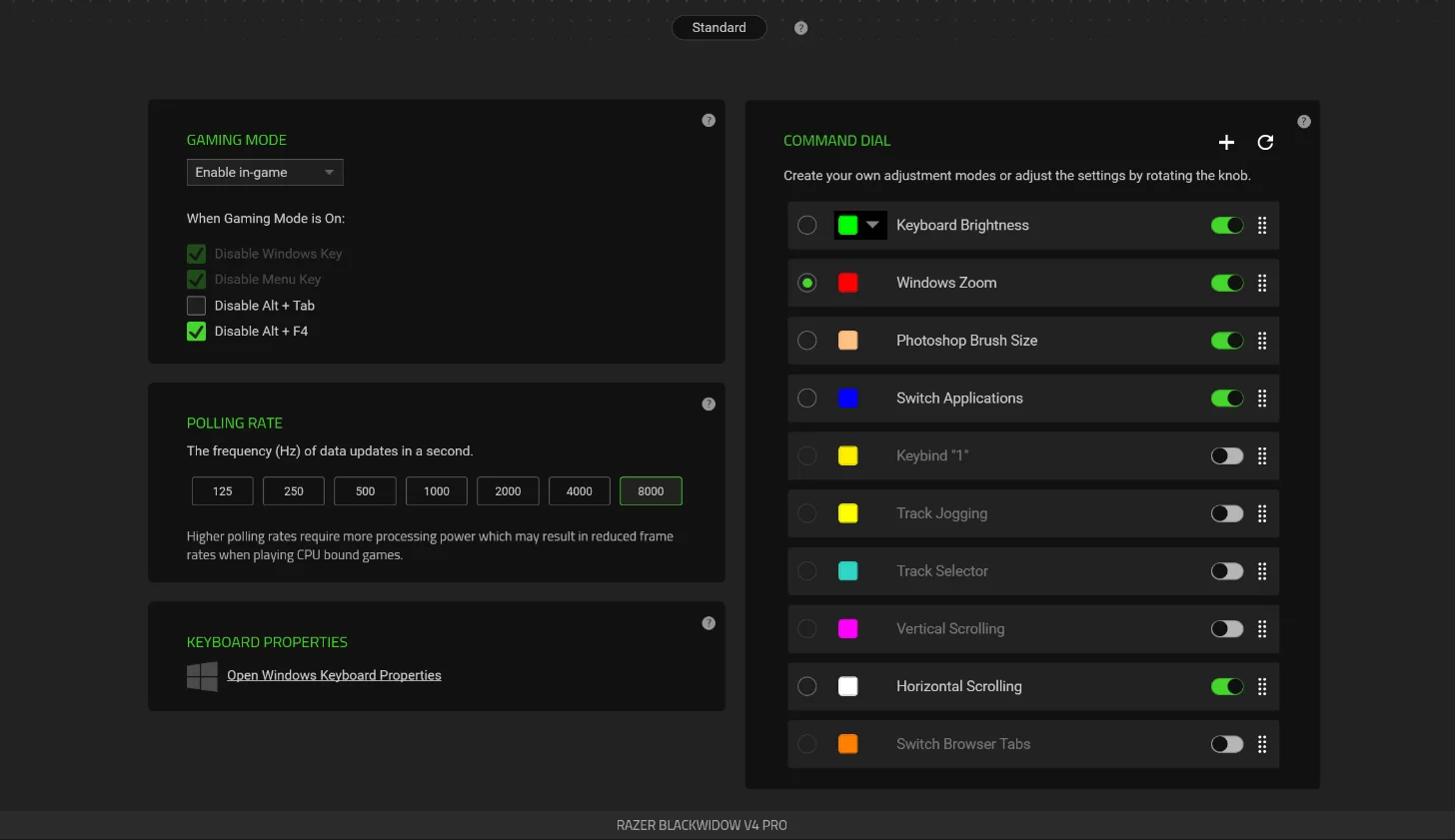The image size is (1455, 840).
Task: Disable Switch Applications toggle
Action: click(x=1227, y=398)
